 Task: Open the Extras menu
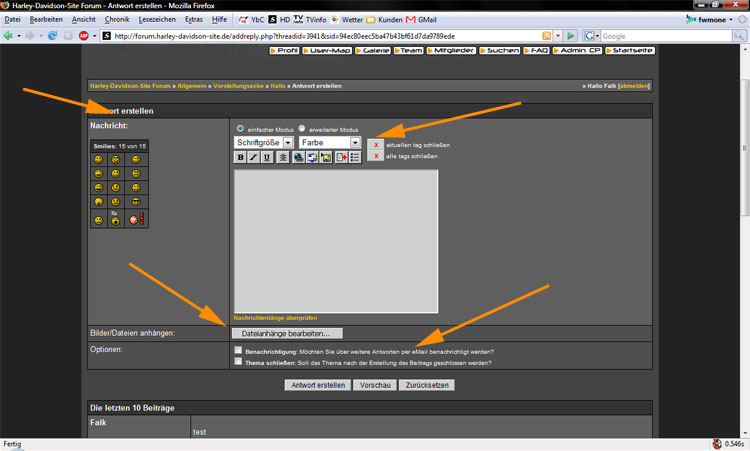point(193,19)
